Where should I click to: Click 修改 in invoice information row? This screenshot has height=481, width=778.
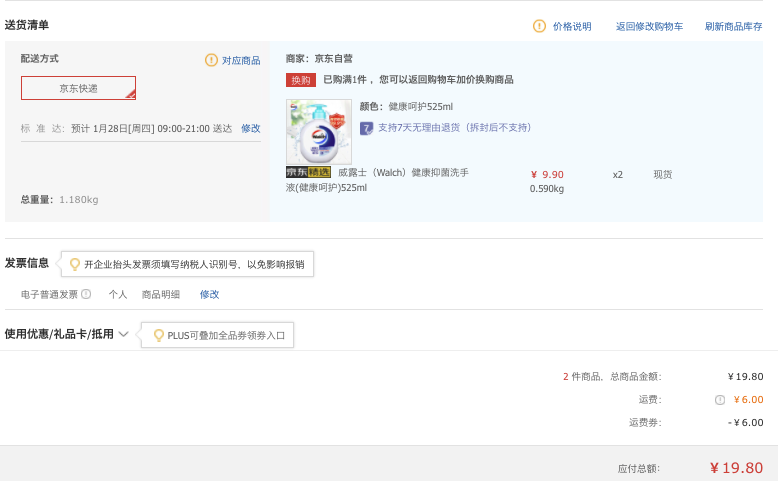click(x=209, y=294)
